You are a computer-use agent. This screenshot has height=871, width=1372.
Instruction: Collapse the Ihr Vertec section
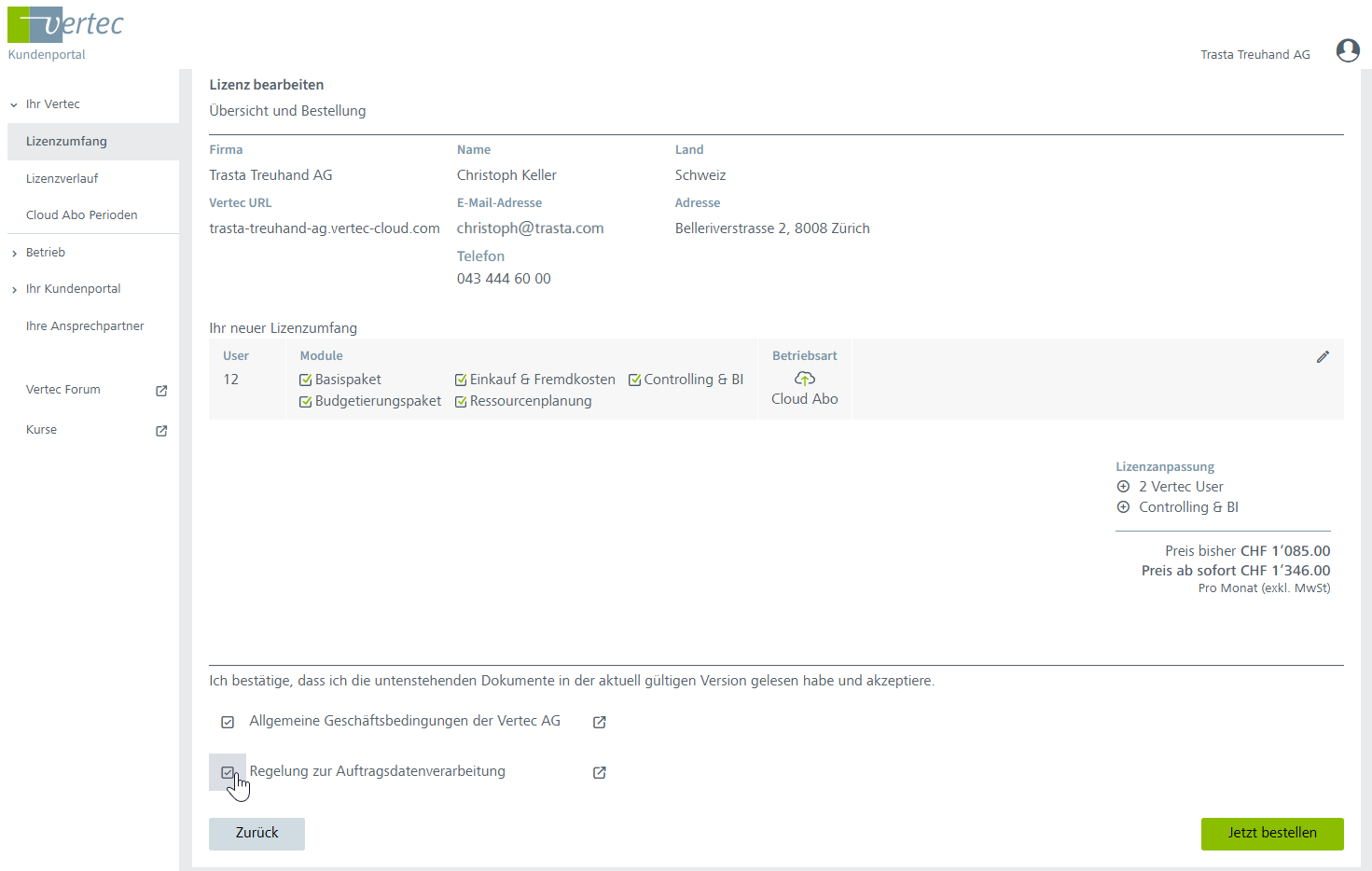14,105
